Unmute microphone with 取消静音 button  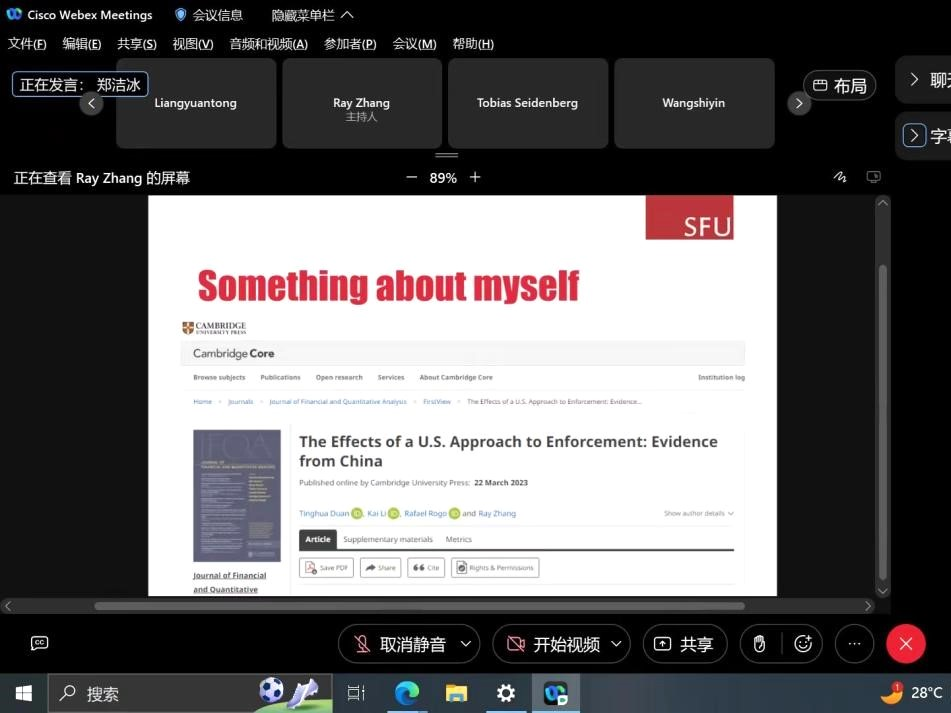point(400,644)
